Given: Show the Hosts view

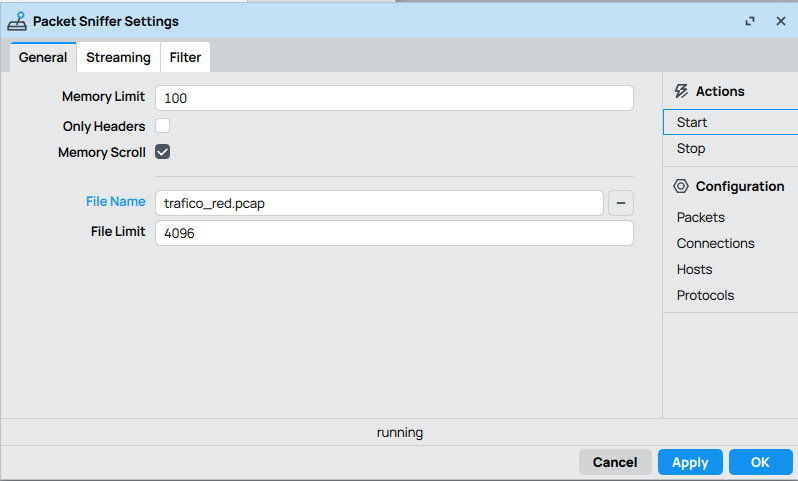Looking at the screenshot, I should coord(694,269).
